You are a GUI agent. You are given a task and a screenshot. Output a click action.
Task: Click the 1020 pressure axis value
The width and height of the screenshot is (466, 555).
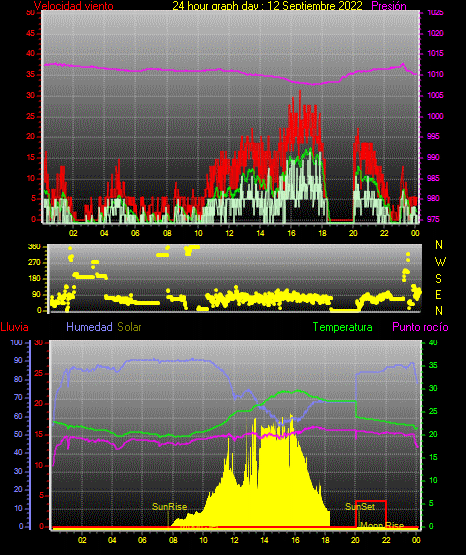click(435, 33)
